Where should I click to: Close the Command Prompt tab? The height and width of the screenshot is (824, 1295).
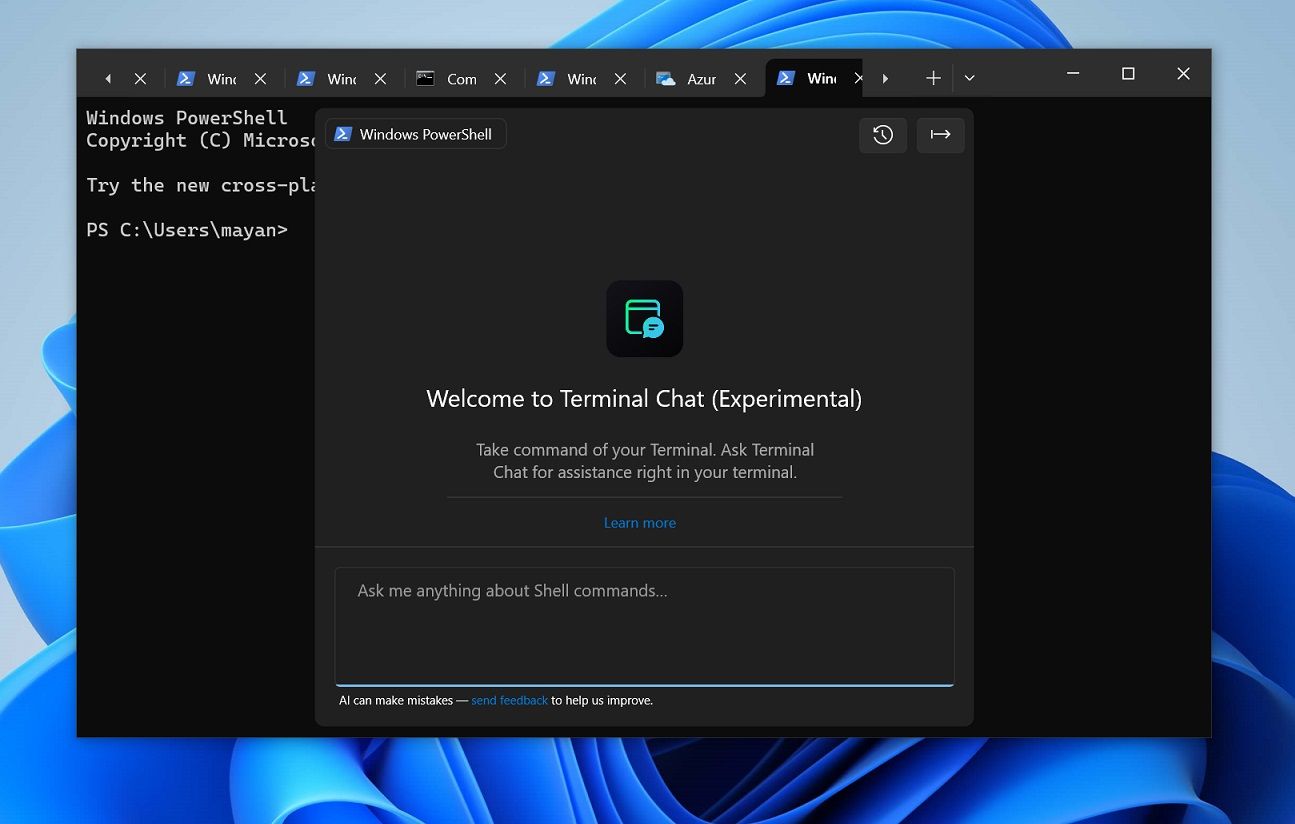pyautogui.click(x=500, y=78)
